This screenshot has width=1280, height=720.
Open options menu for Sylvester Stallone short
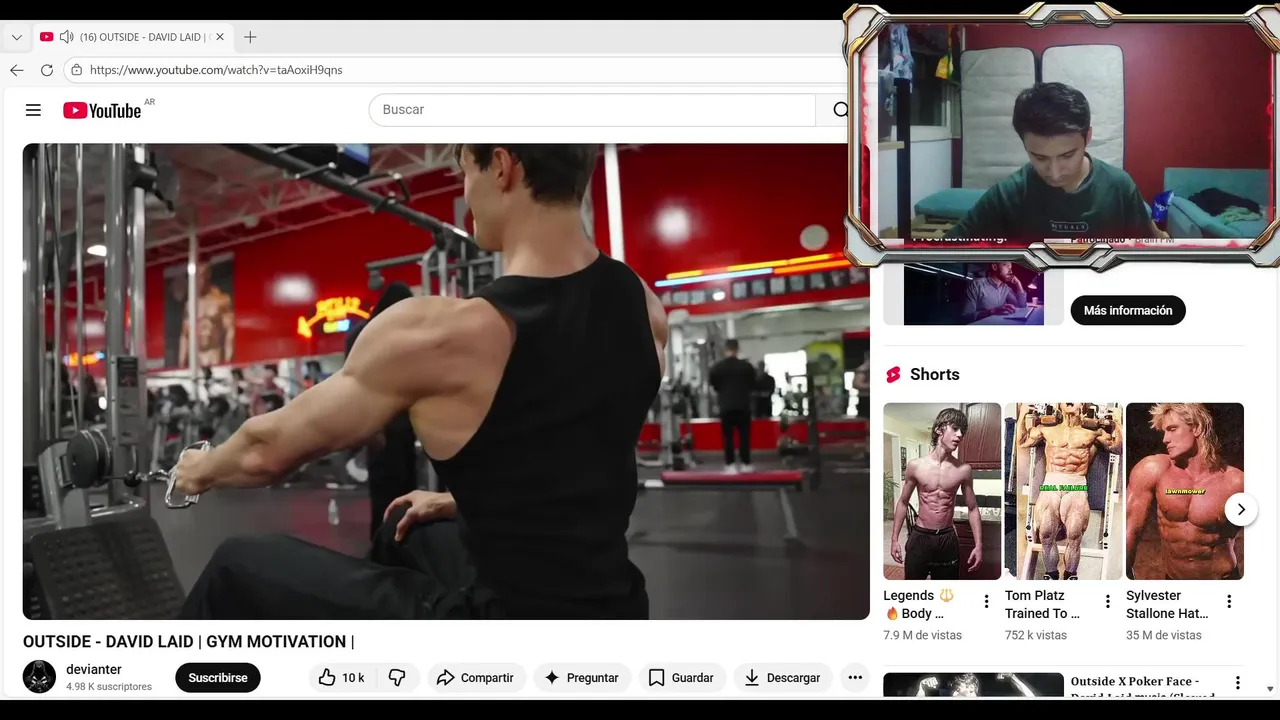1229,601
